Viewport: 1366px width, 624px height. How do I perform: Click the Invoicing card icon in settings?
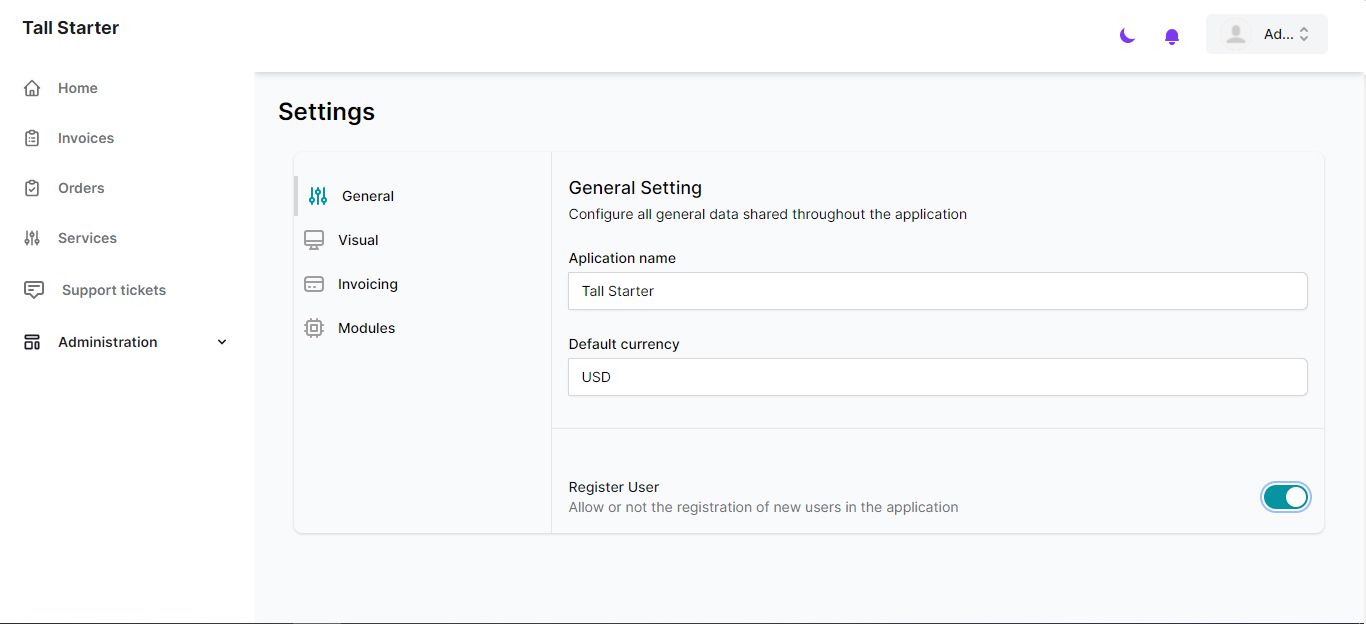[x=314, y=284]
